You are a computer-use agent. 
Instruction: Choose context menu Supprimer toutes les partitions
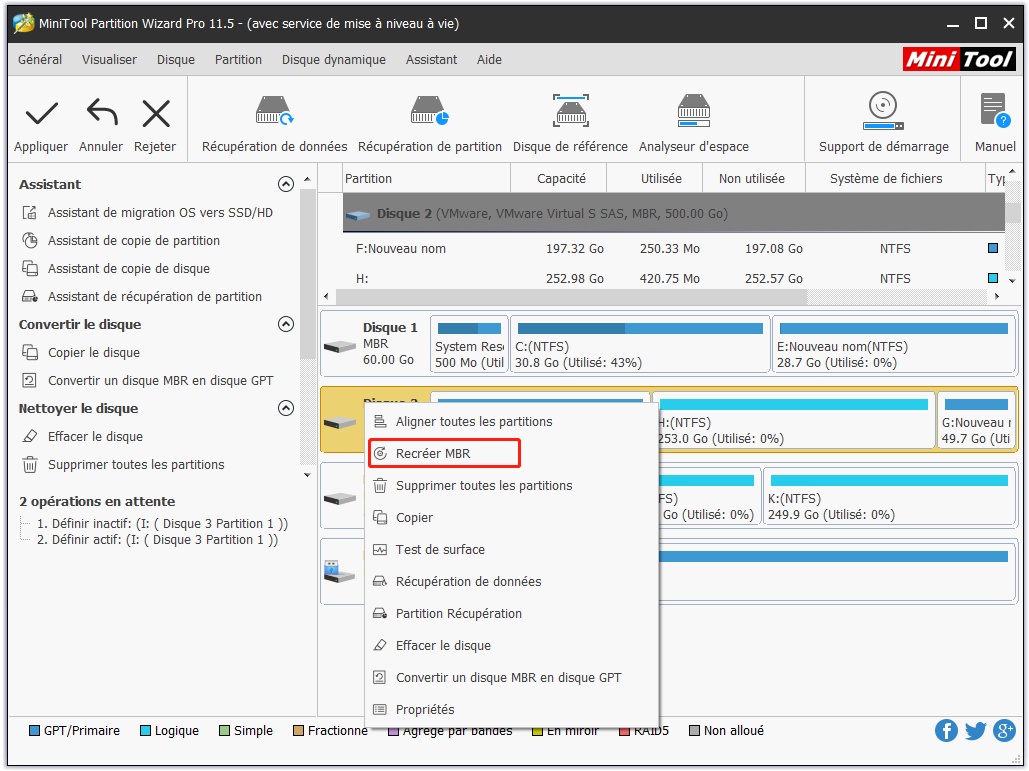tap(512, 486)
